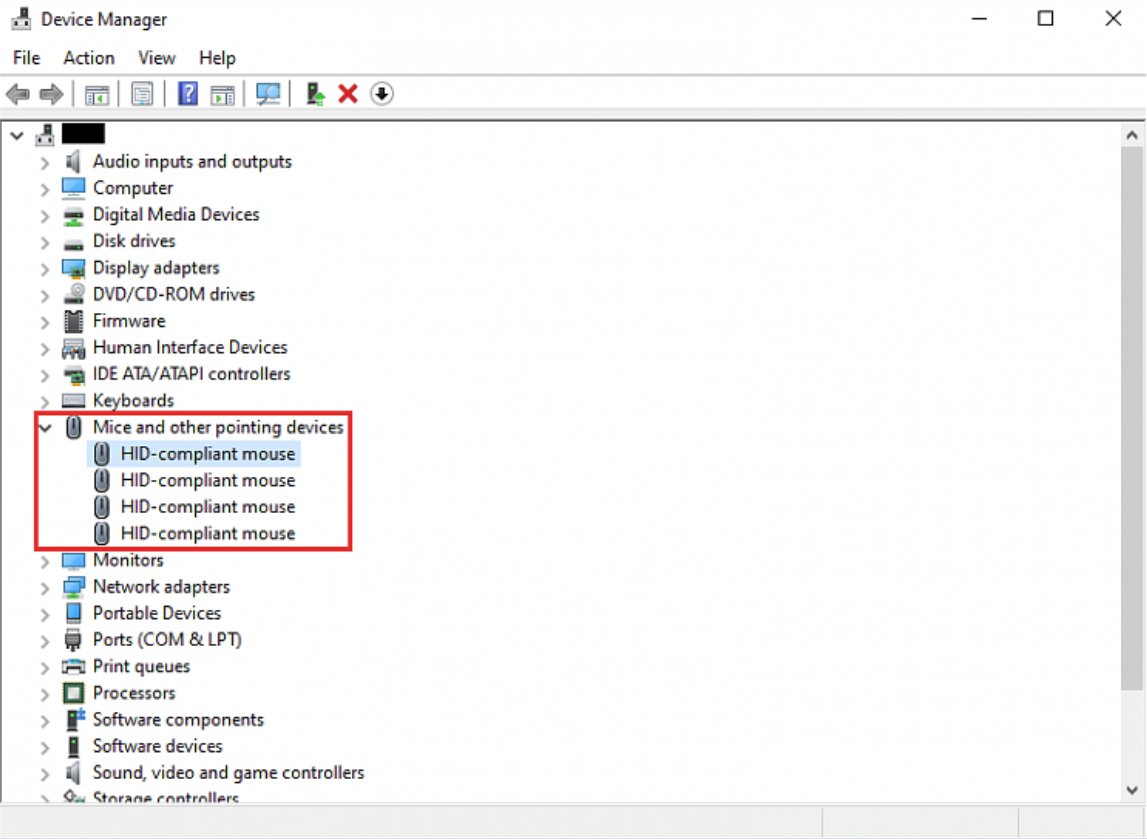Click the Processors category icon
The width and height of the screenshot is (1147, 839).
[x=73, y=693]
